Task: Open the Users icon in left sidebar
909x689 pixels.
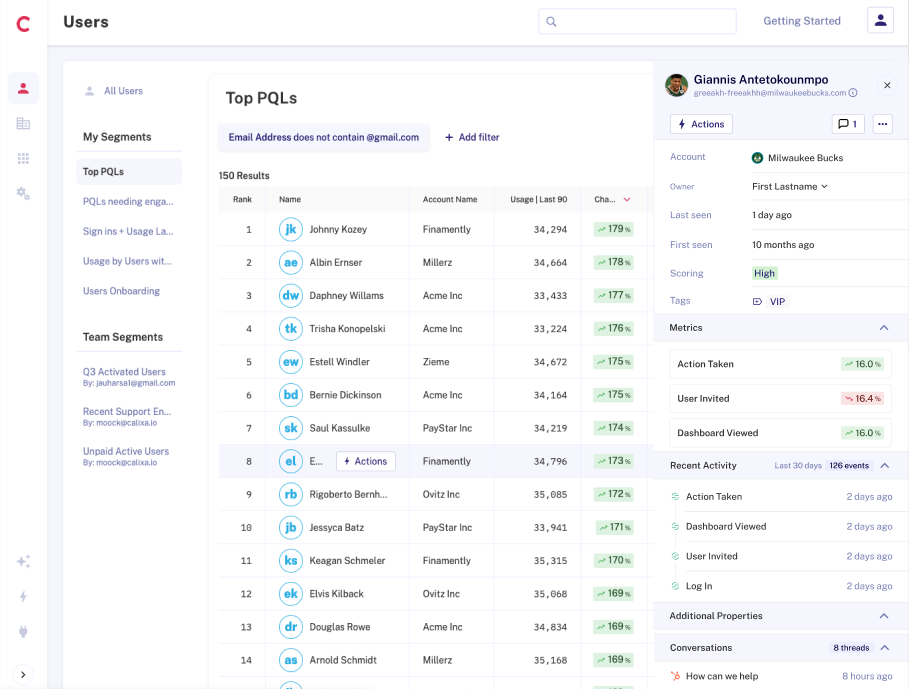Action: pyautogui.click(x=23, y=88)
